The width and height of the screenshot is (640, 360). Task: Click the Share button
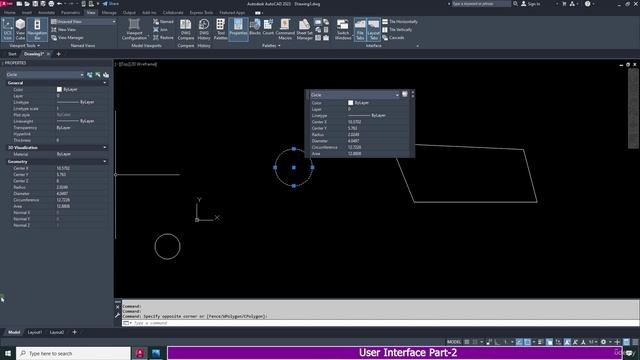pos(110,4)
